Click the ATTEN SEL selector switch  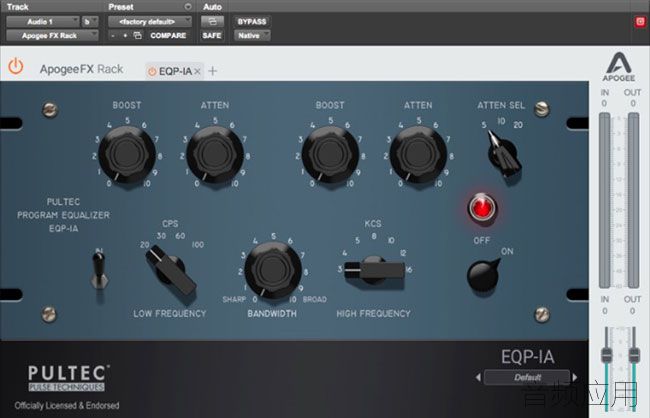pyautogui.click(x=503, y=153)
